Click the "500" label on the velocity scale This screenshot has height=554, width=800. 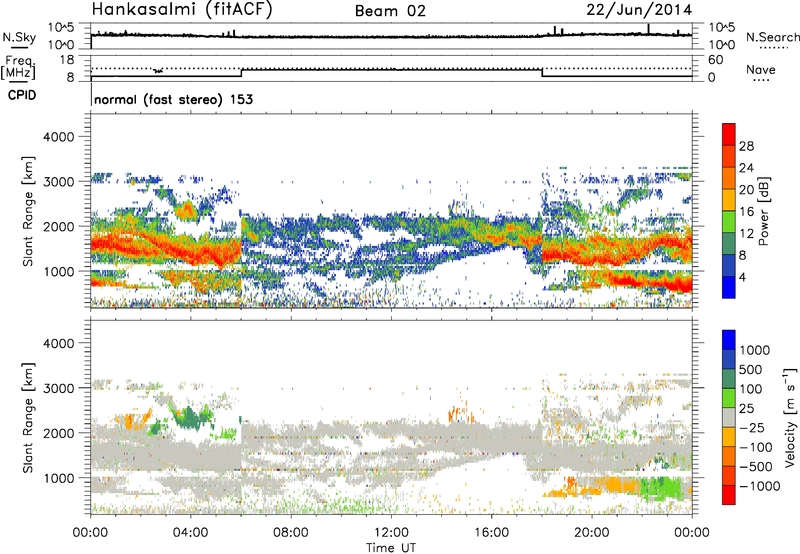point(751,369)
